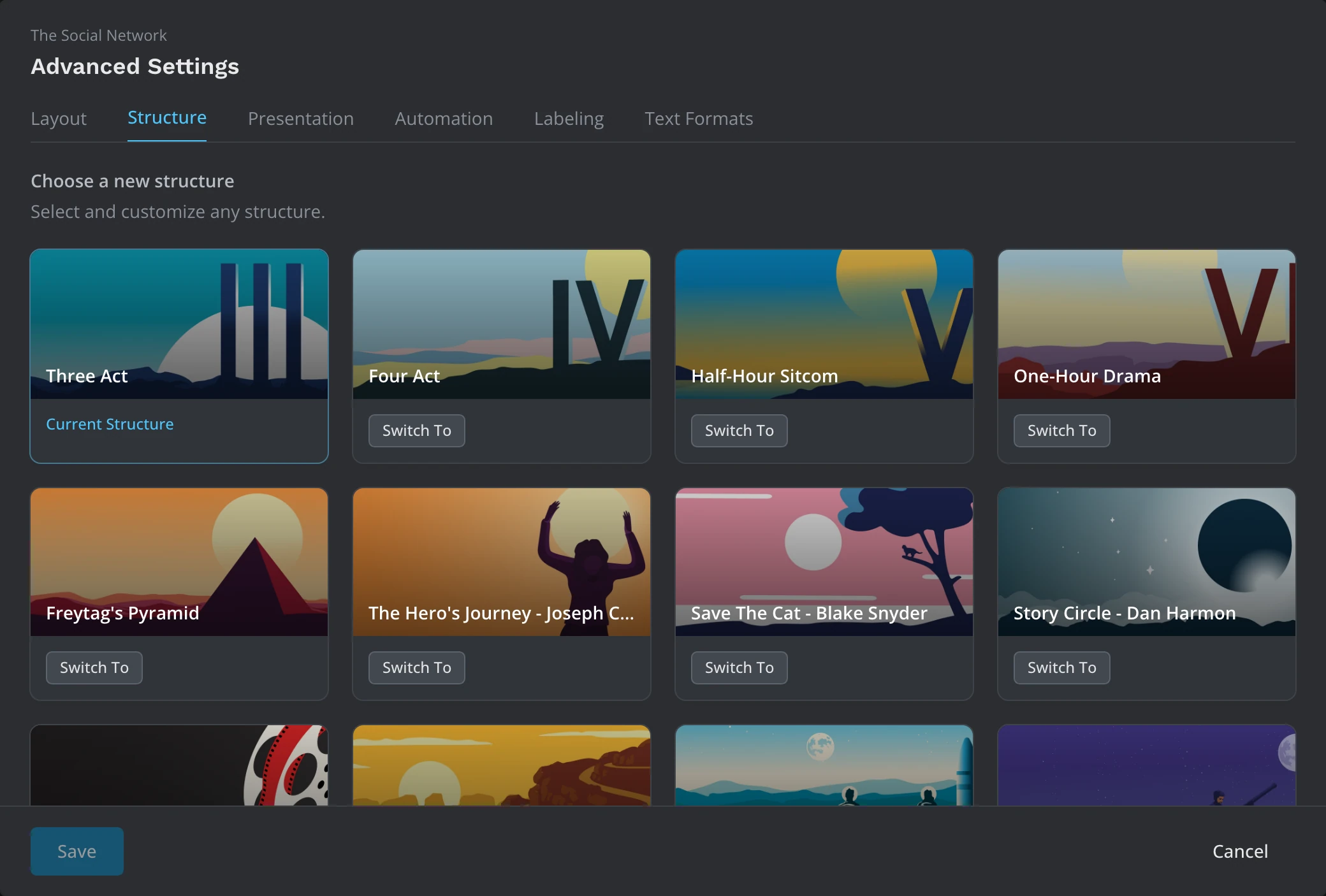Click the Half-Hour Sitcom thumbnail
1326x896 pixels.
[x=824, y=324]
